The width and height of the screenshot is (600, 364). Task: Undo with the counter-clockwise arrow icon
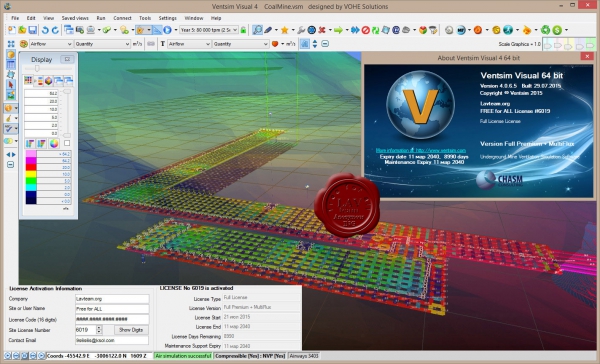coord(45,30)
